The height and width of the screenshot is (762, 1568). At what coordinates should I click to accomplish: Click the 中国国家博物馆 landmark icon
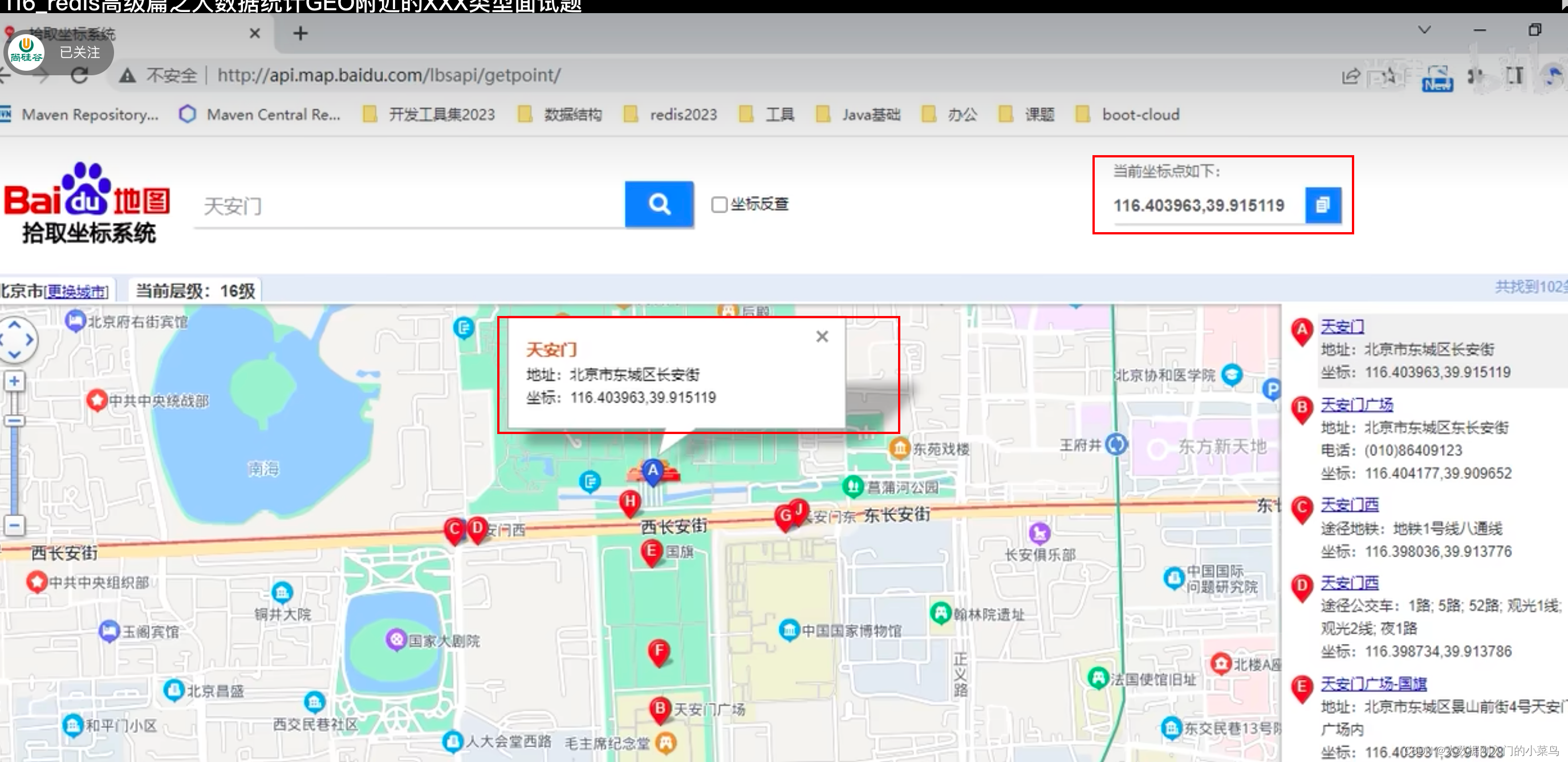(789, 630)
